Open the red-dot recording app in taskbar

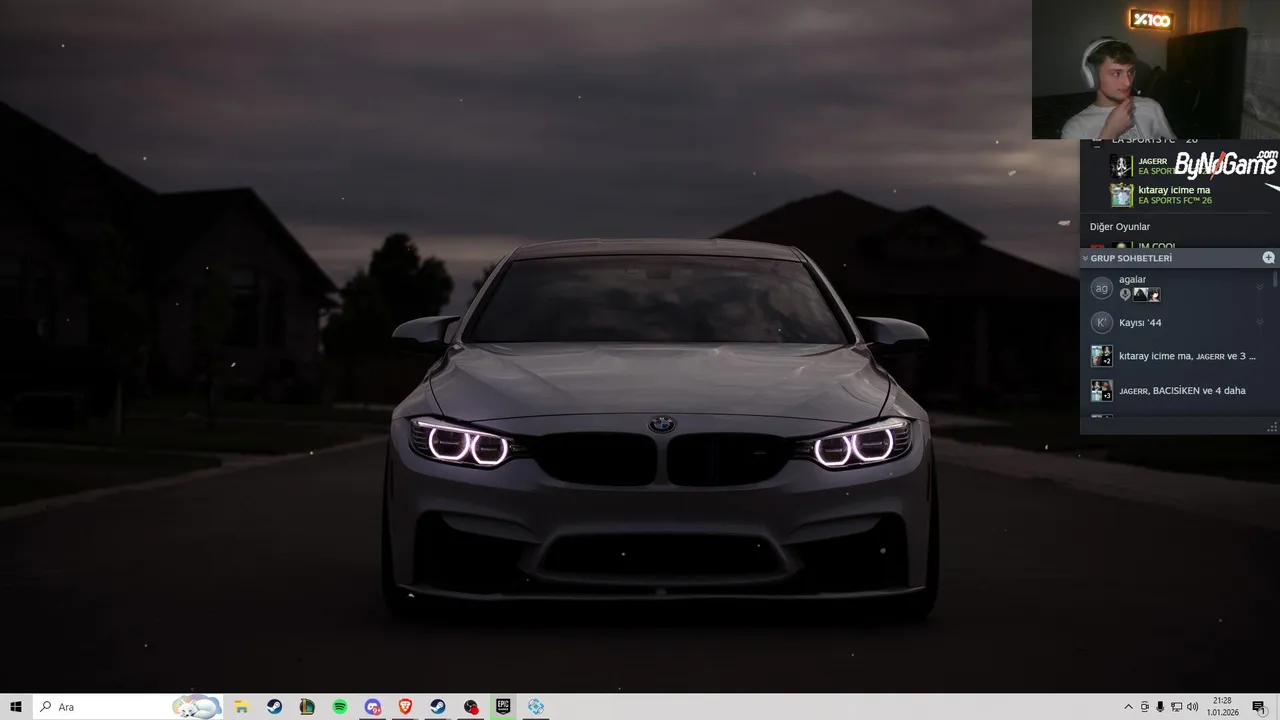pyautogui.click(x=471, y=707)
